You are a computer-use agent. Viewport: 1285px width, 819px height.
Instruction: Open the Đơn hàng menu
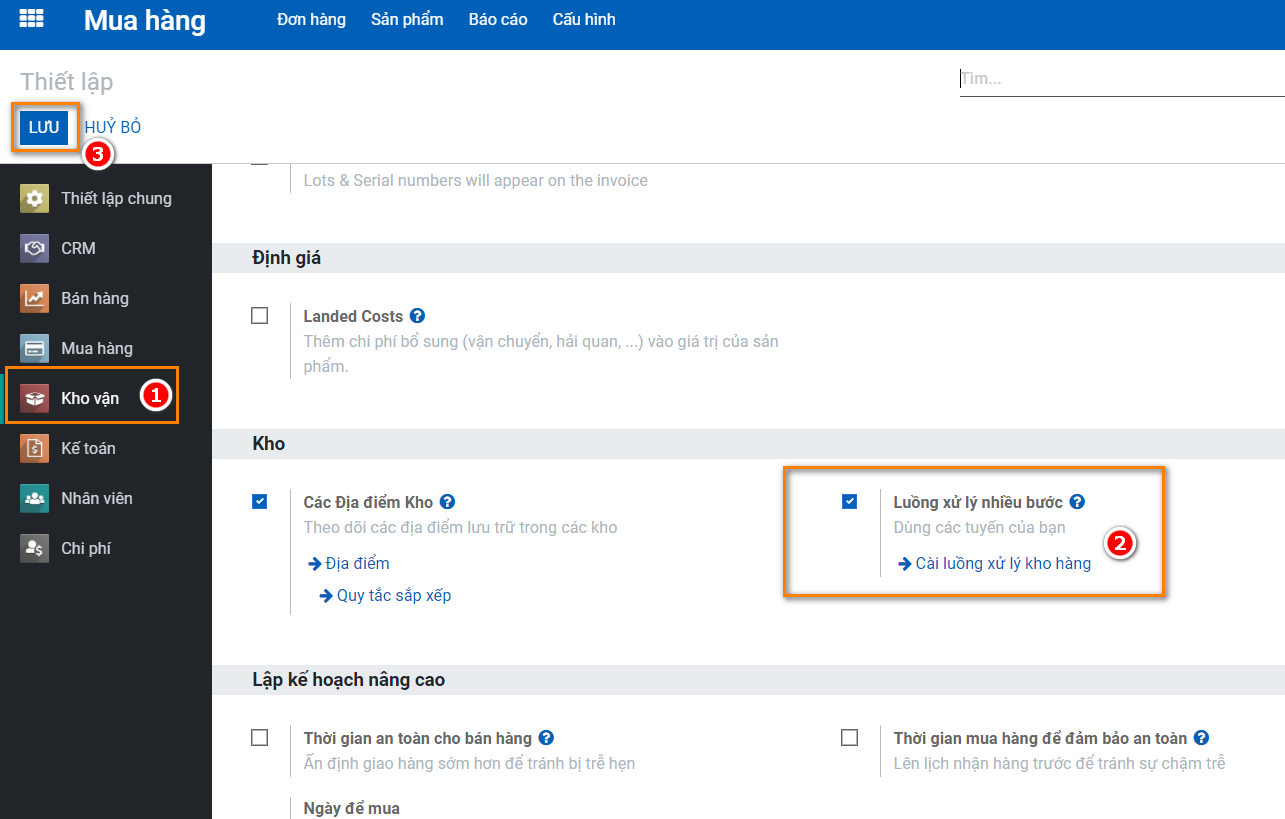click(x=311, y=19)
